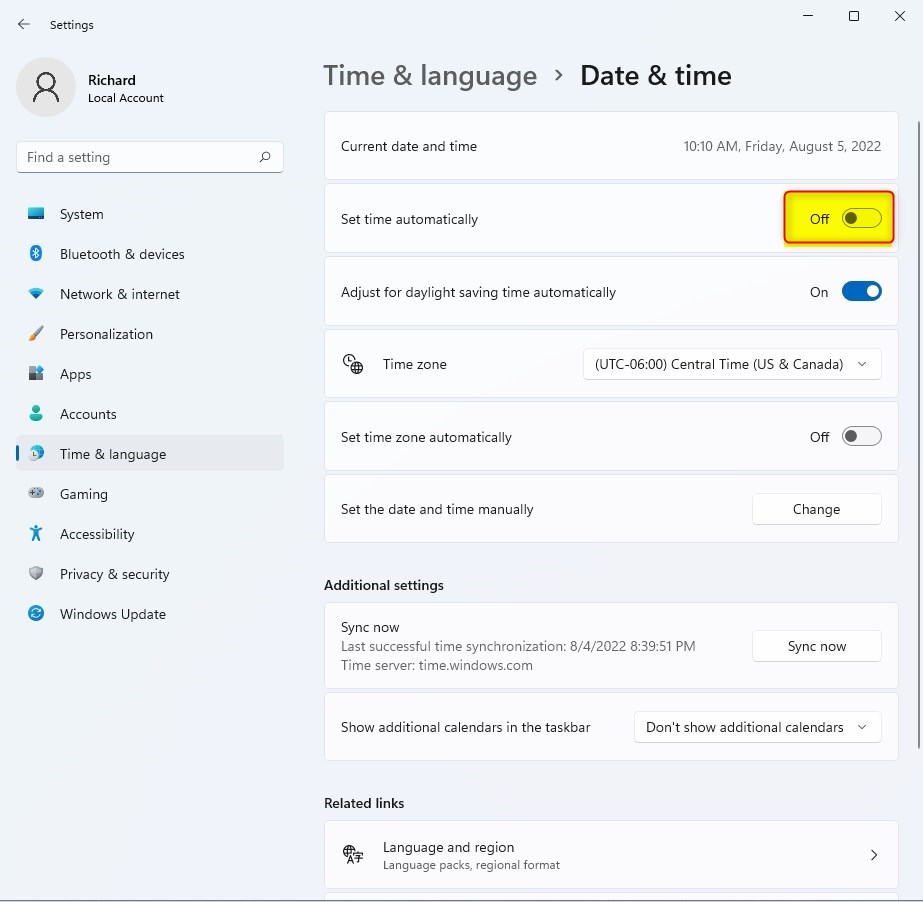923x902 pixels.
Task: Click the Privacy shield icon
Action: click(x=36, y=573)
